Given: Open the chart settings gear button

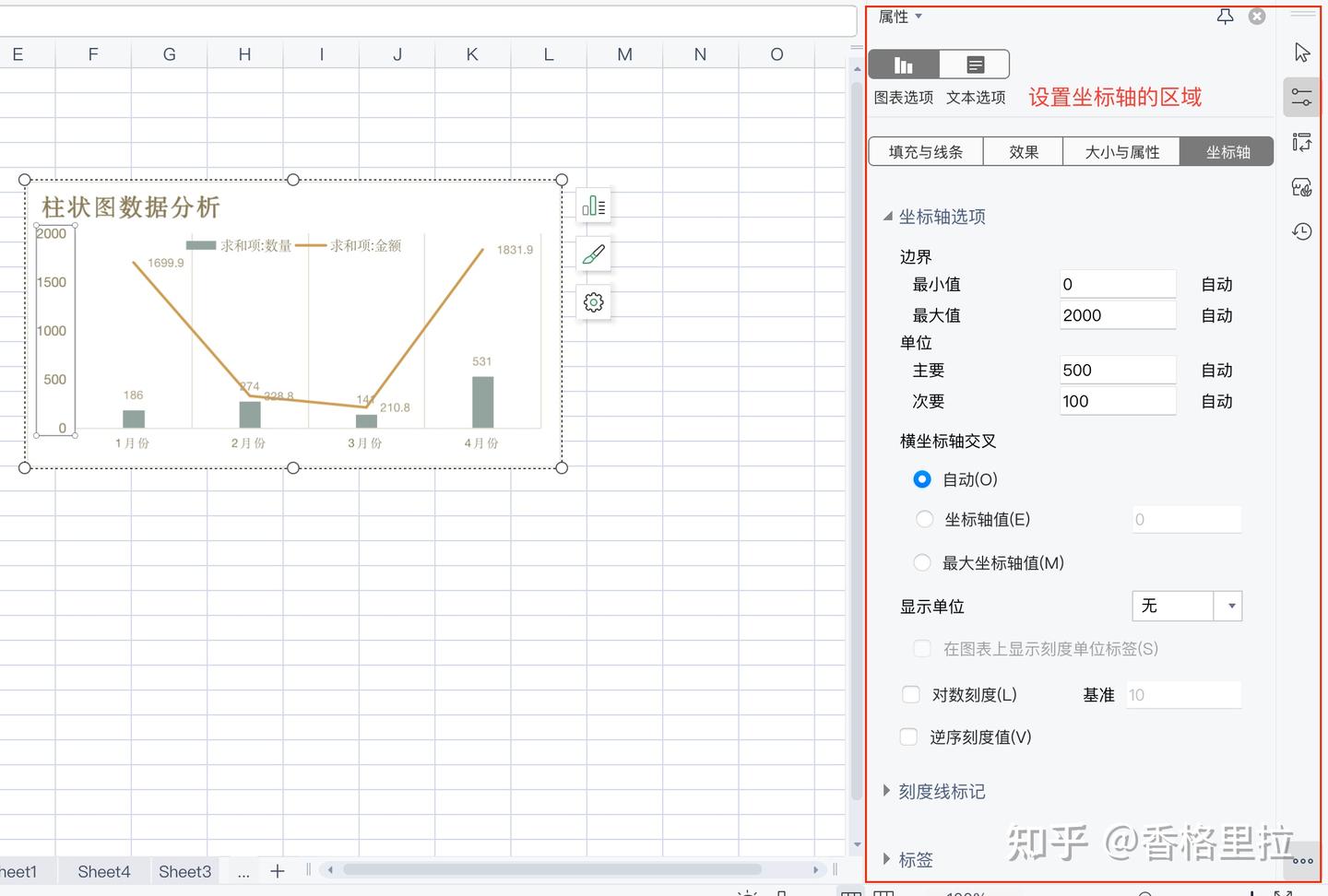Looking at the screenshot, I should pyautogui.click(x=594, y=302).
